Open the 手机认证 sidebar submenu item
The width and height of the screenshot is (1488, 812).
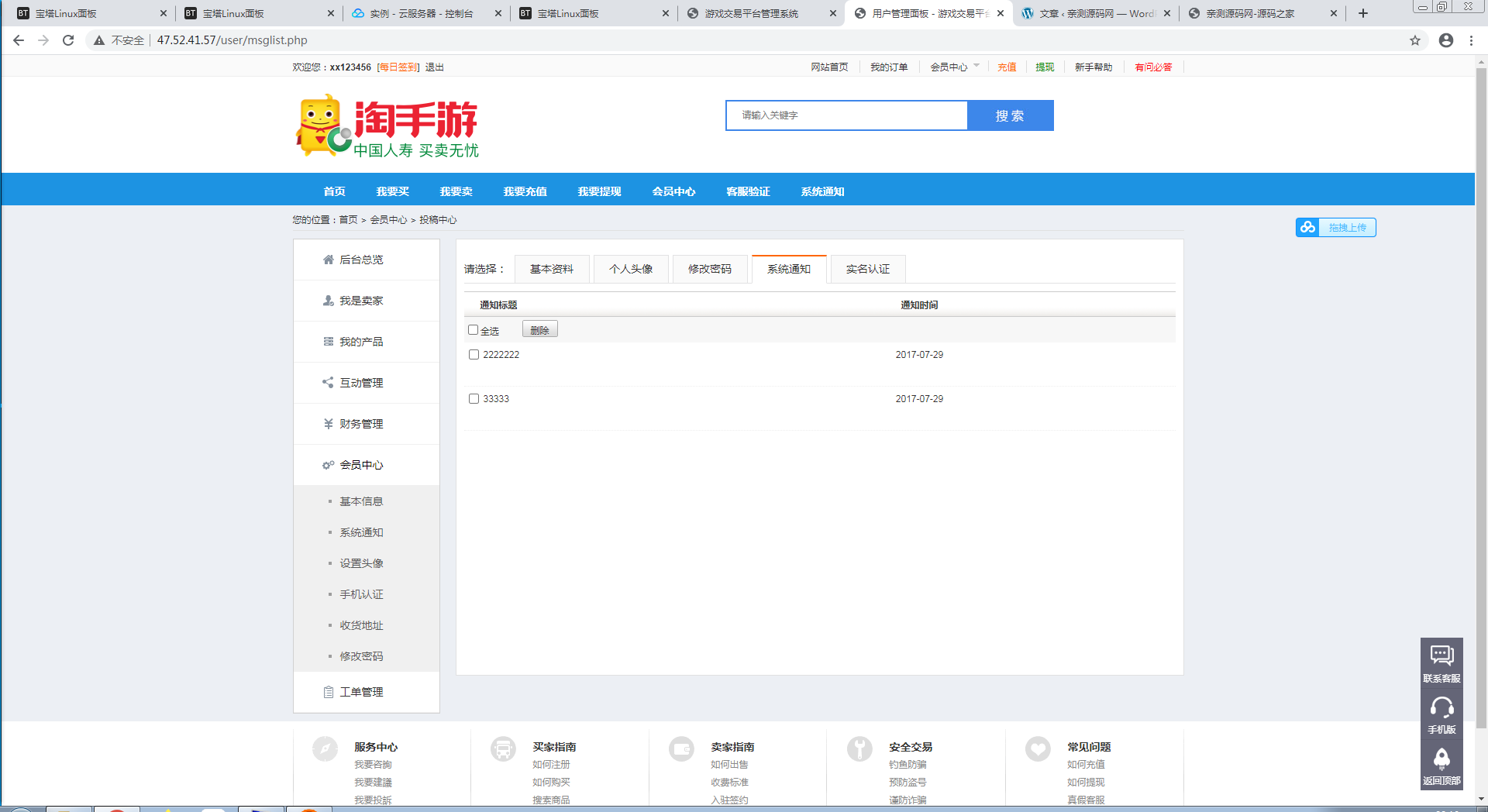click(361, 594)
